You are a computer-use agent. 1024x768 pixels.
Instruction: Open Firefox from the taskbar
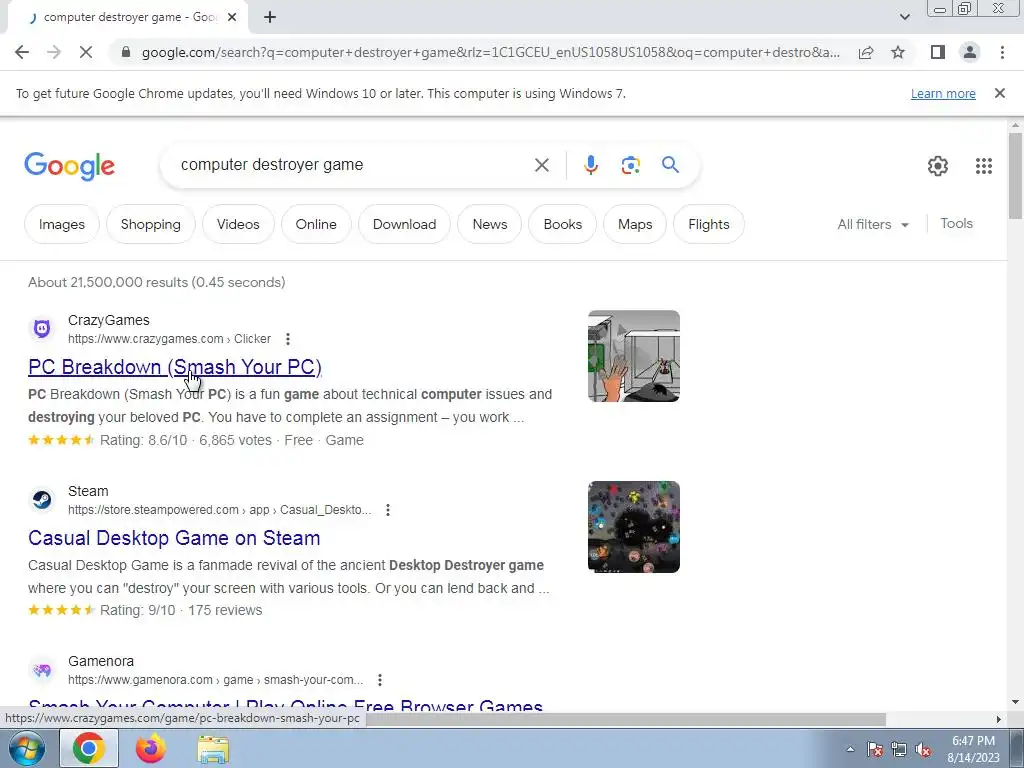pyautogui.click(x=151, y=748)
